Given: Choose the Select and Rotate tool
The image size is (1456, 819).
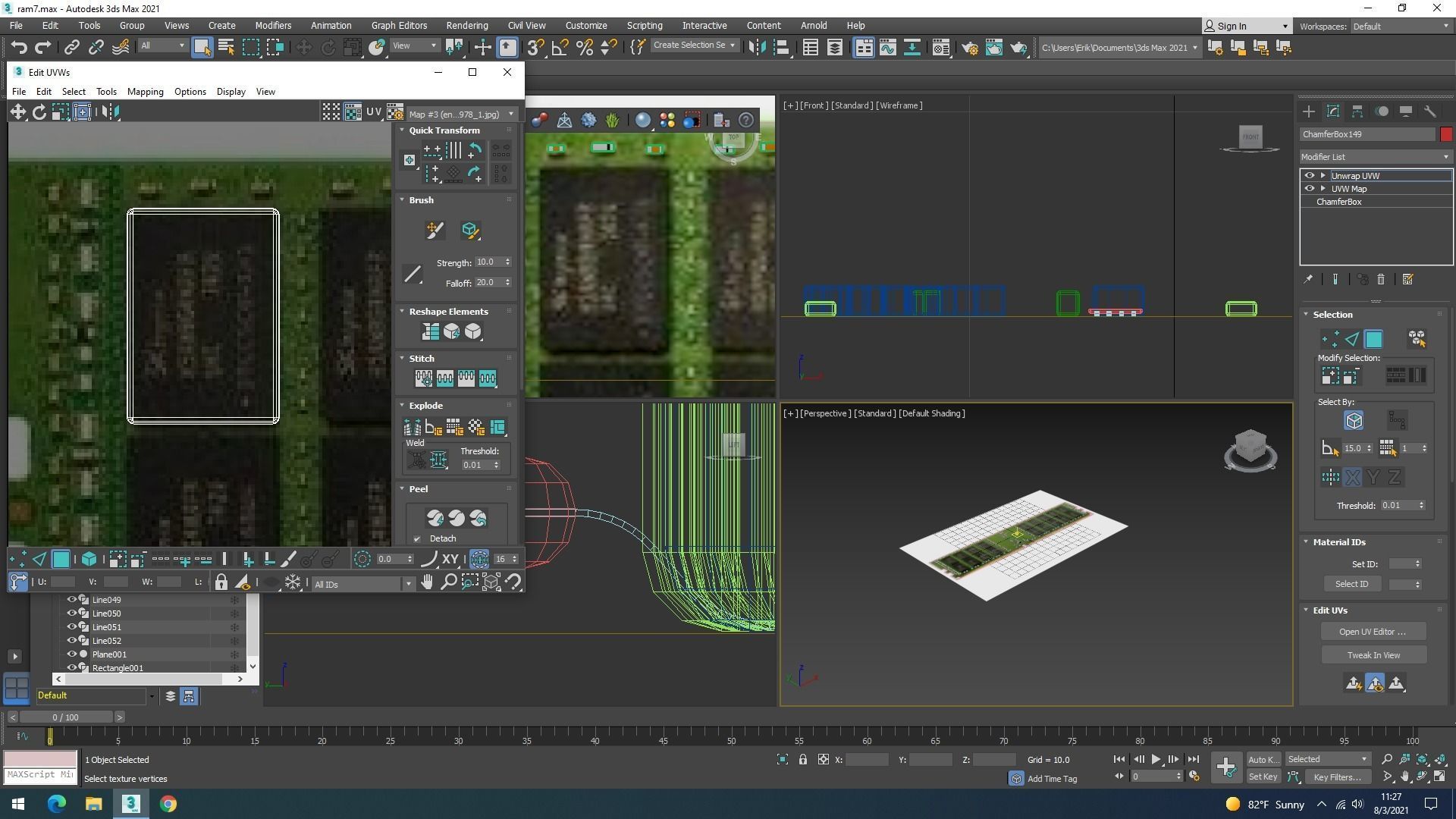Looking at the screenshot, I should [x=328, y=47].
